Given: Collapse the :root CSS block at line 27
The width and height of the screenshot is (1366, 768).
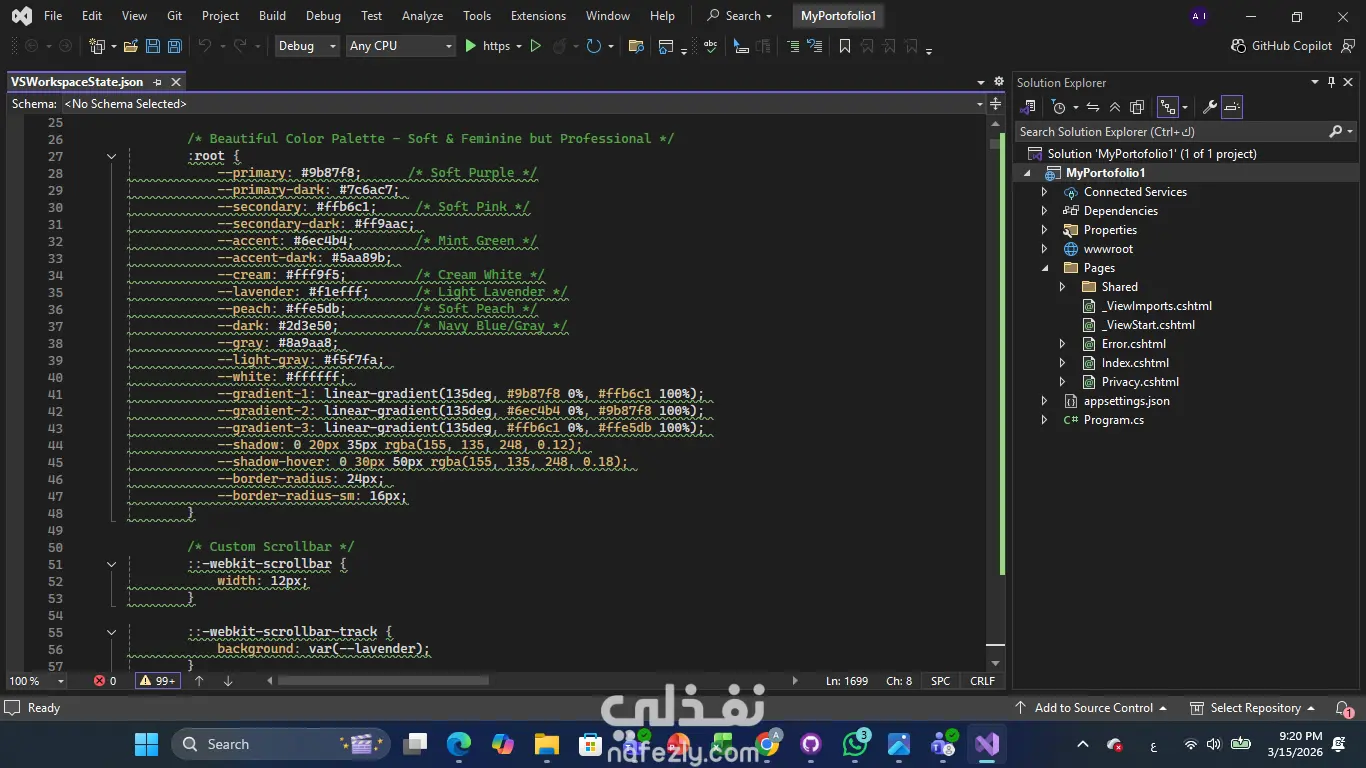Looking at the screenshot, I should tap(111, 156).
